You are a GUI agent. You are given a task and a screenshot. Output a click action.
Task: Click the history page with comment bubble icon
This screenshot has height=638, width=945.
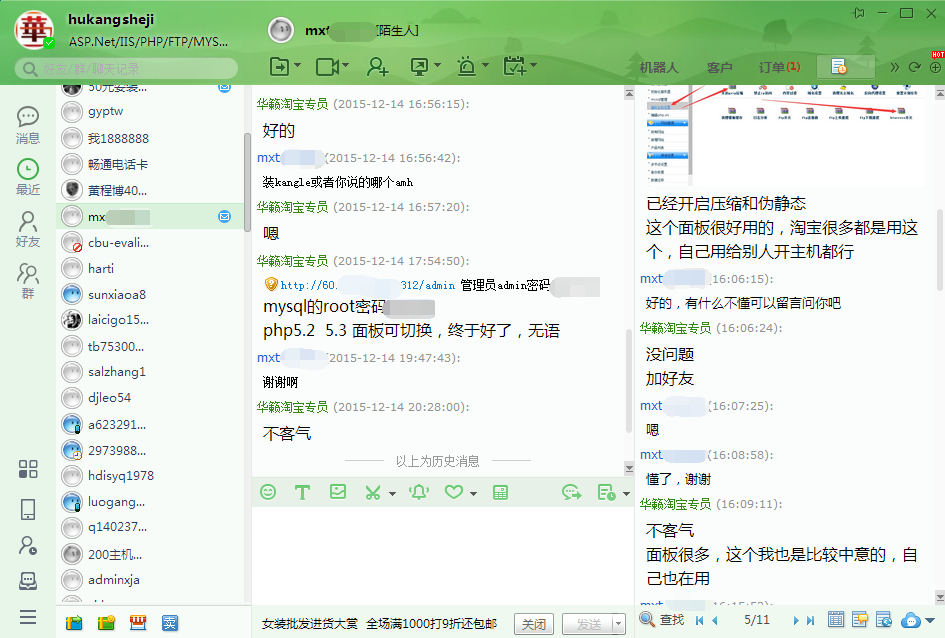coord(860,619)
